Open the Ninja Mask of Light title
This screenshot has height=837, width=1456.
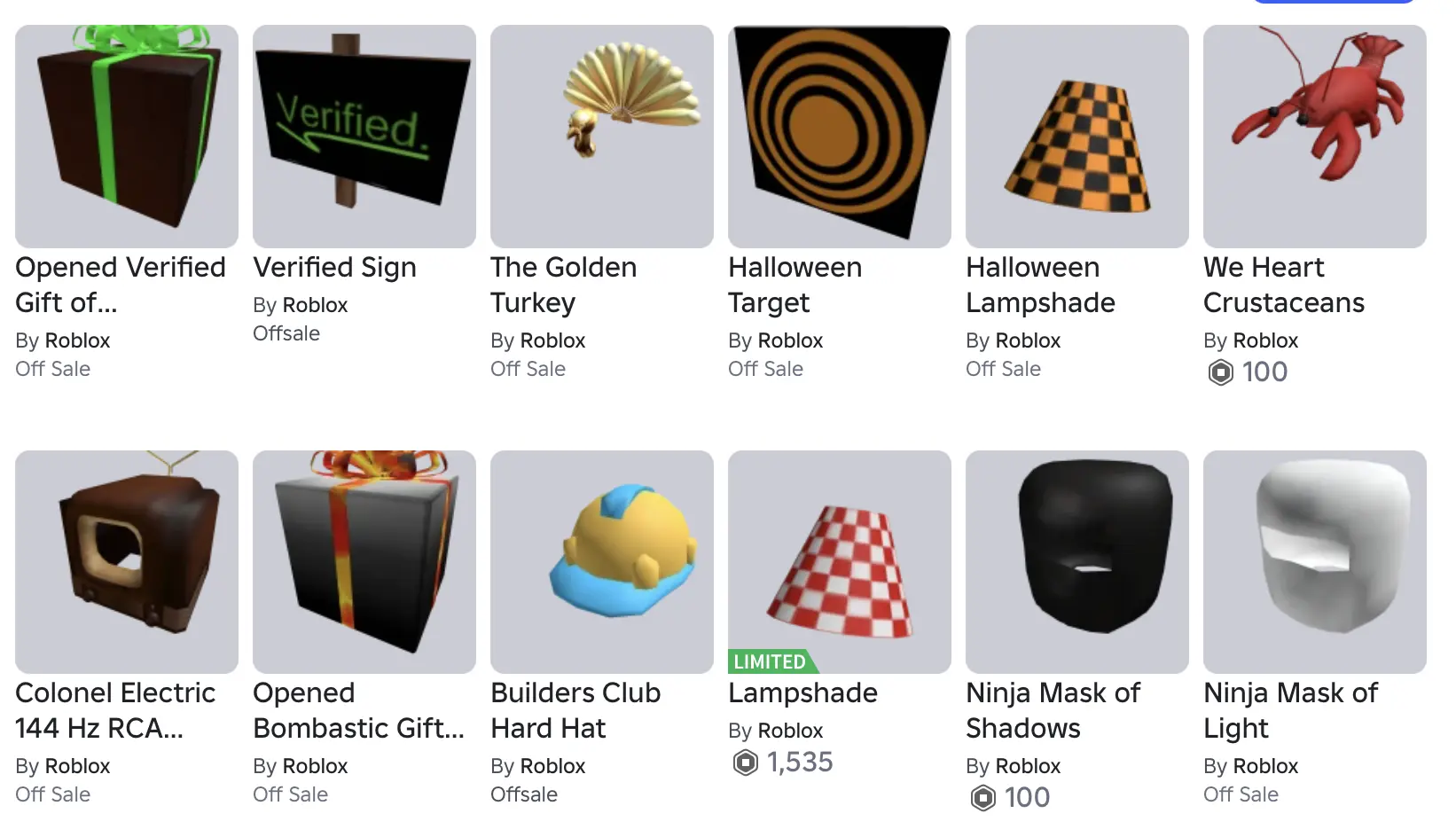[x=1290, y=710]
